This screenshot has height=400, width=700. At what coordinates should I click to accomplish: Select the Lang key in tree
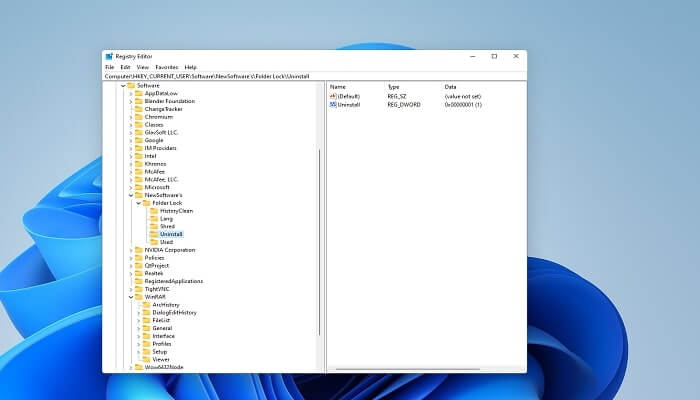pos(166,219)
